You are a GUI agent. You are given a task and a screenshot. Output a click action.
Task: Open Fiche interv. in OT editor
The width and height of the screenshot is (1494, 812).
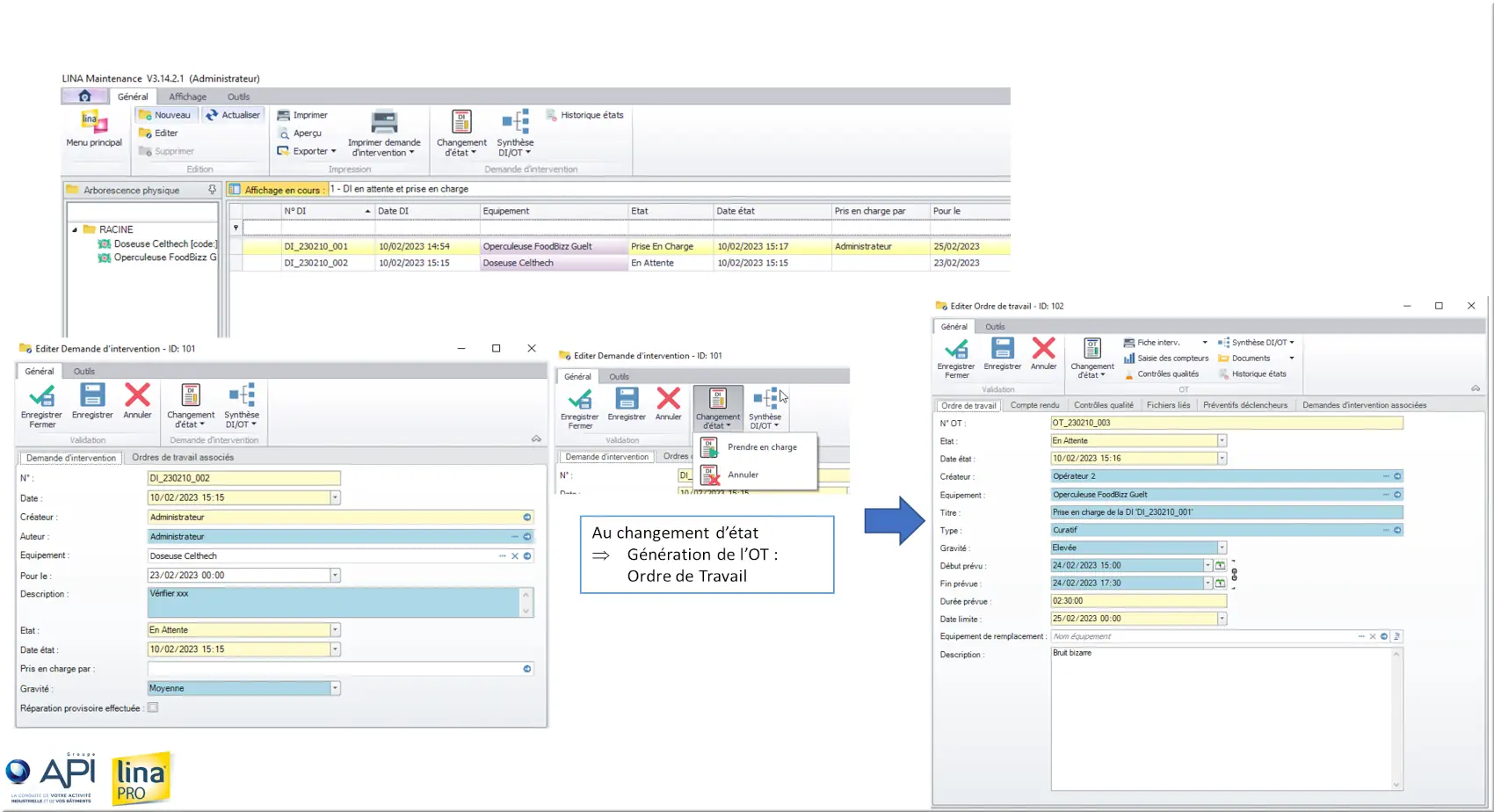1157,343
